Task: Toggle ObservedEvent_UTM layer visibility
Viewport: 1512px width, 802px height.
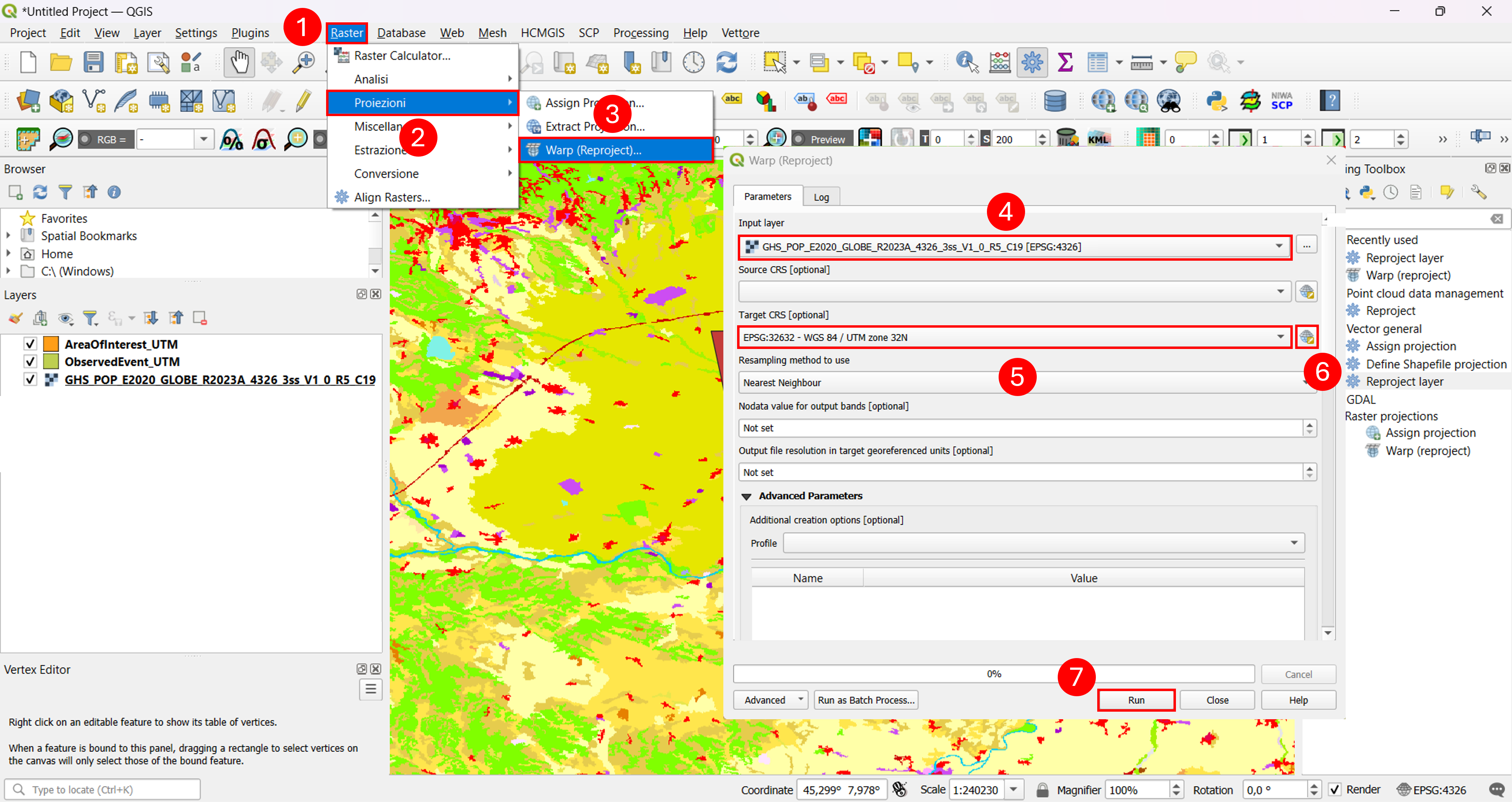Action: [30, 361]
